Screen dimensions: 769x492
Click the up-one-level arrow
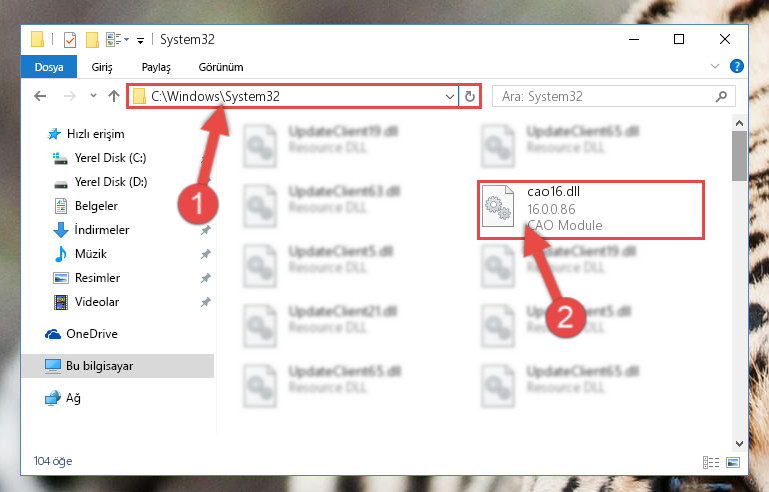pyautogui.click(x=114, y=96)
